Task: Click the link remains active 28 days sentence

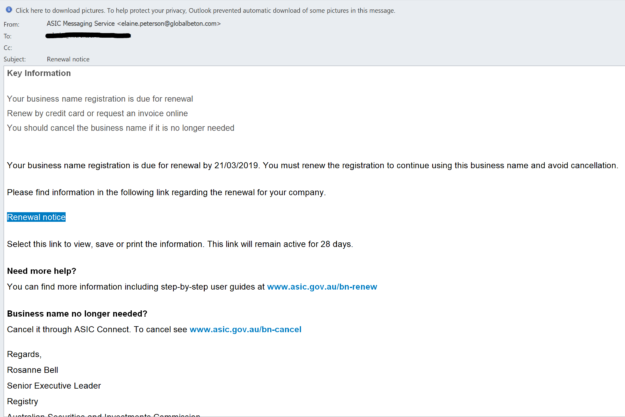Action: pyautogui.click(x=179, y=244)
